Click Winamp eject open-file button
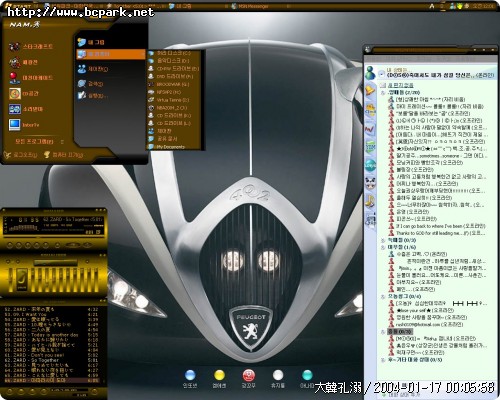This screenshot has width=500, height=400. tap(57, 245)
